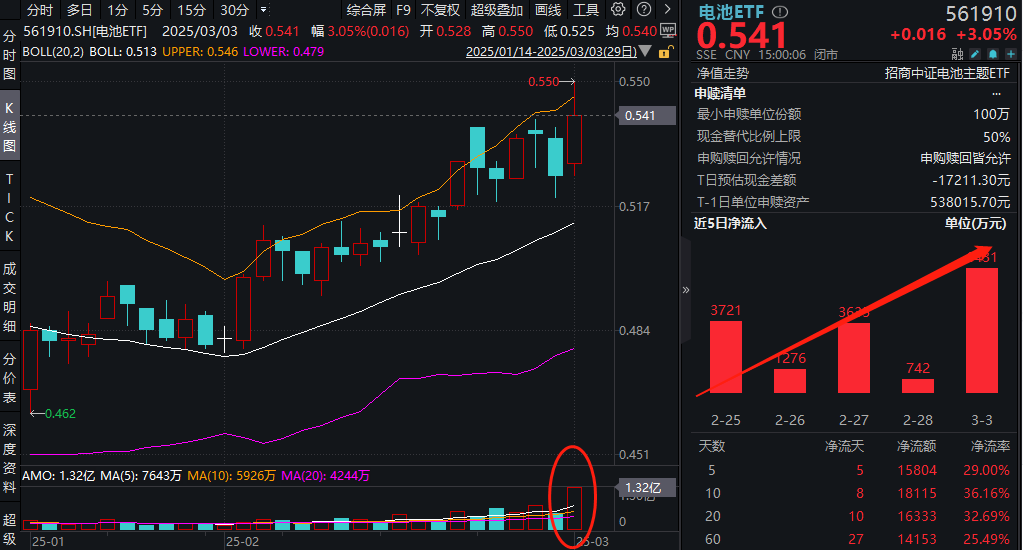
Task: Click the 2-25 net inflow bar
Action: point(725,357)
